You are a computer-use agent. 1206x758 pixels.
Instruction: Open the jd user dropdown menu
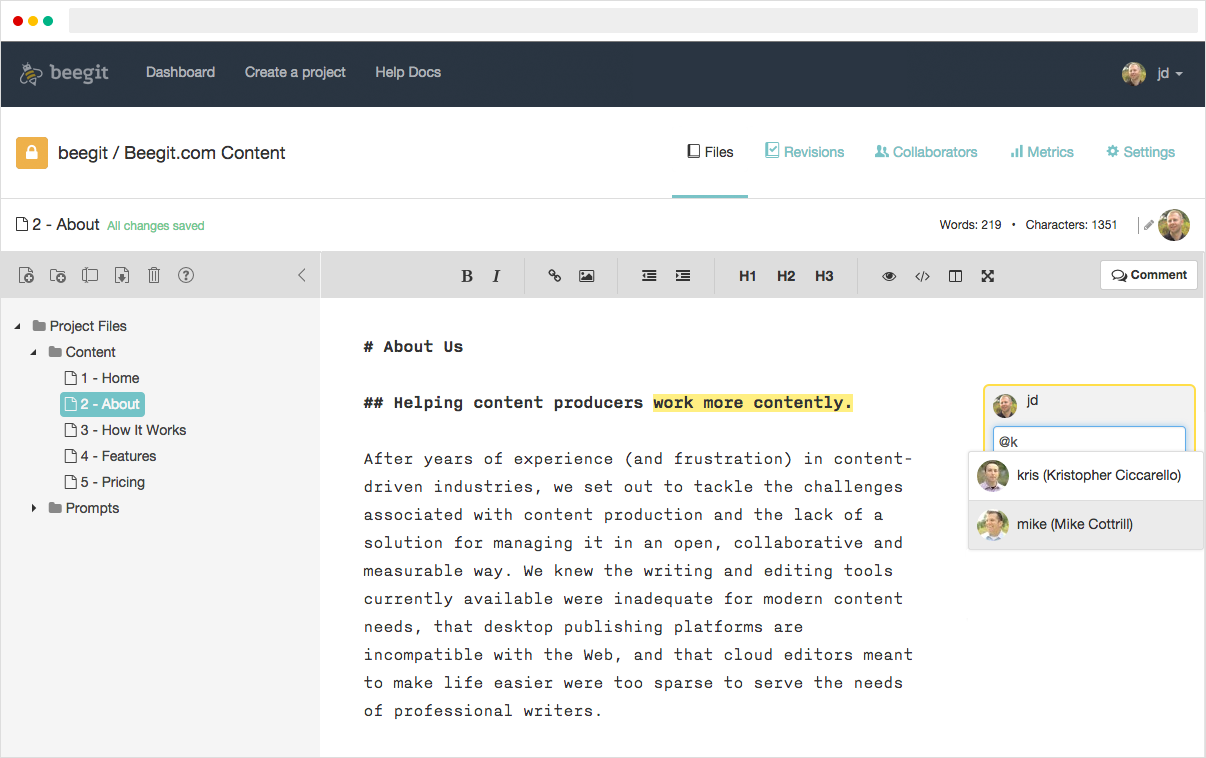pyautogui.click(x=1170, y=73)
